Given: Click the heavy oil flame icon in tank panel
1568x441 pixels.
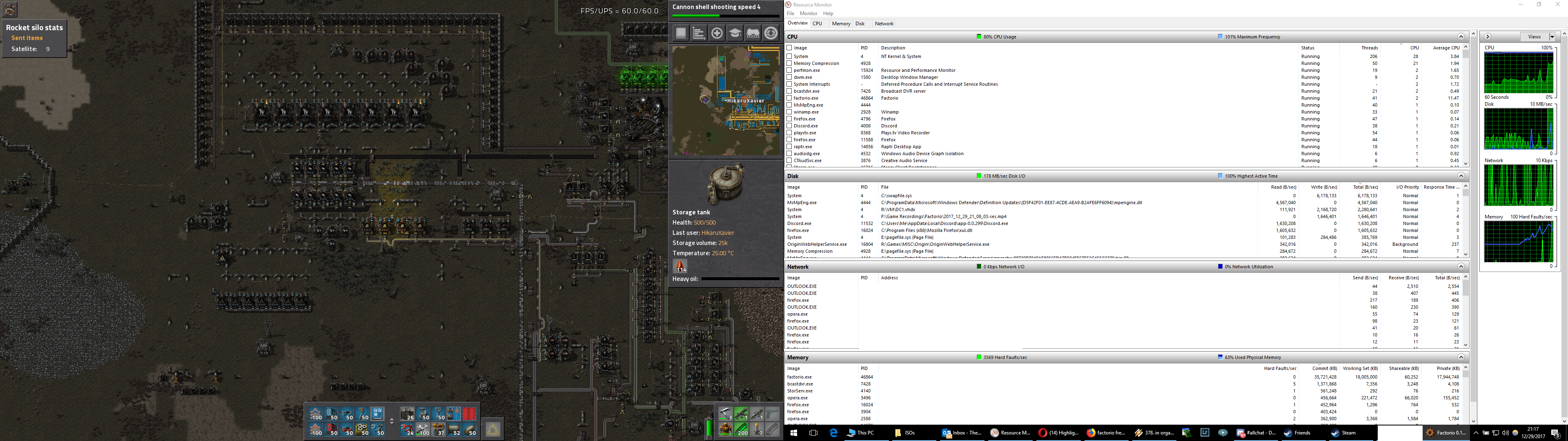Looking at the screenshot, I should pos(680,265).
